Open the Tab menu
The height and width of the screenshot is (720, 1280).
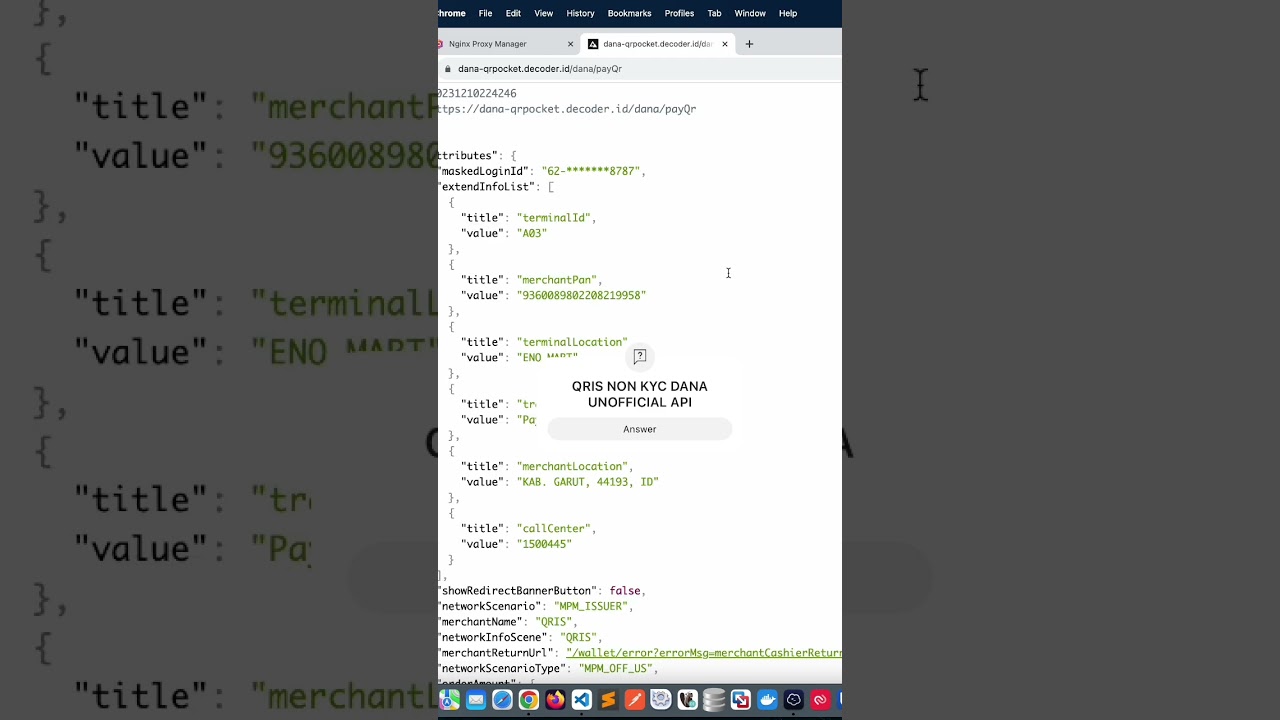[714, 13]
